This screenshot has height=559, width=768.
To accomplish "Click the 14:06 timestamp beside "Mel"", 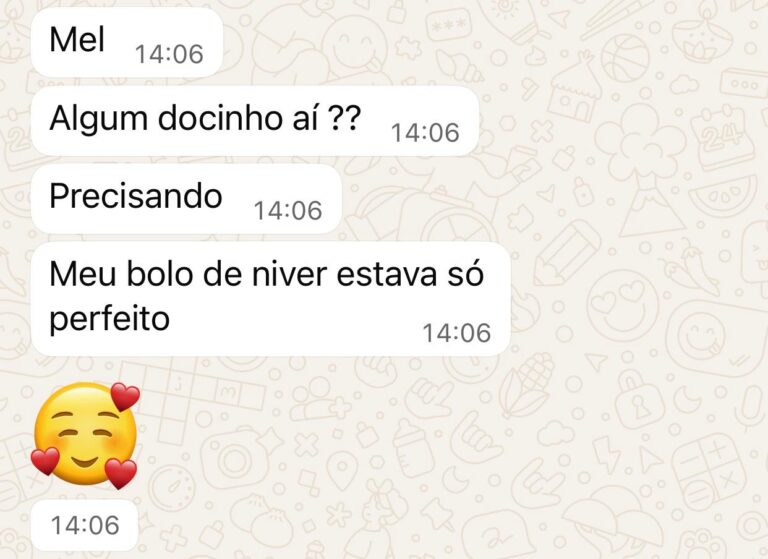I will pyautogui.click(x=169, y=54).
